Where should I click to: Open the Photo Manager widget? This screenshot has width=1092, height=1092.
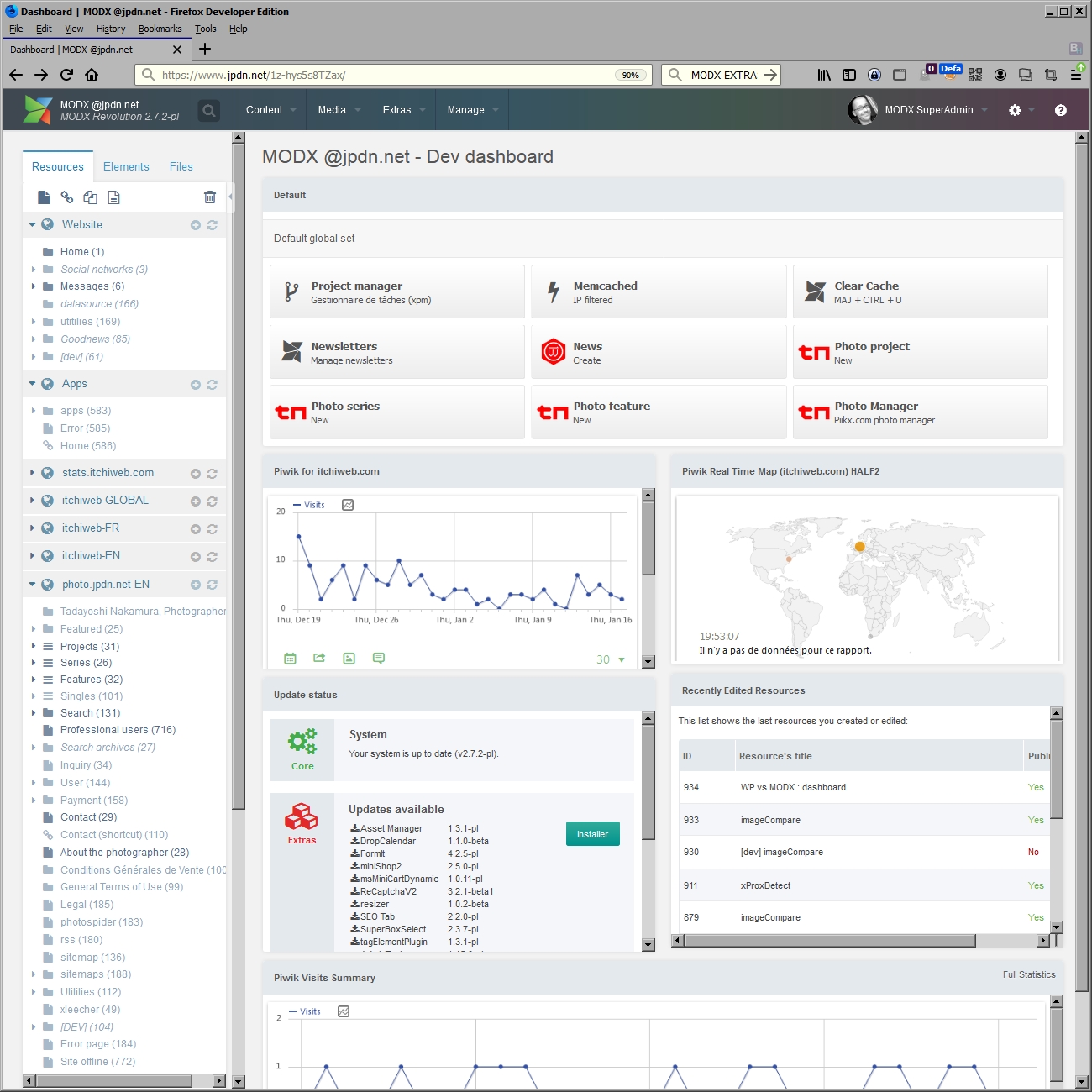[921, 412]
